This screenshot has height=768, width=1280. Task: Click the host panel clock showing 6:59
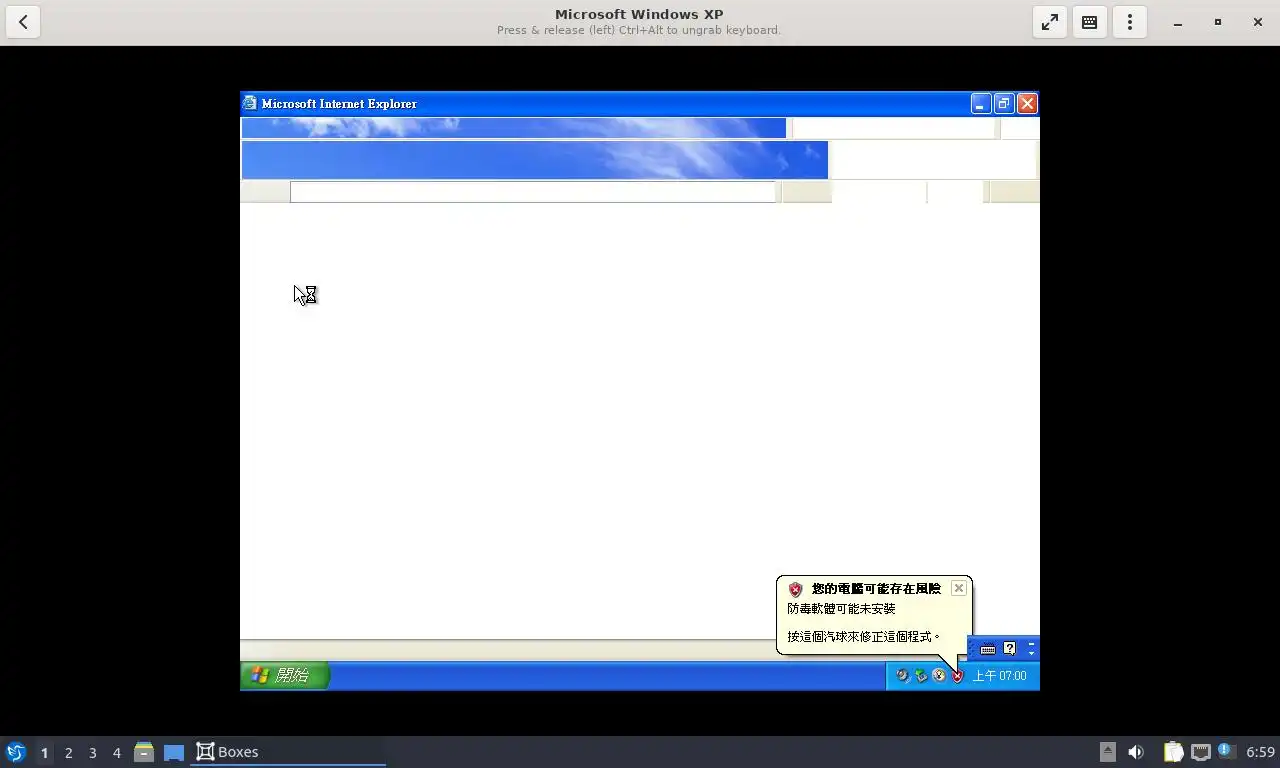1260,752
